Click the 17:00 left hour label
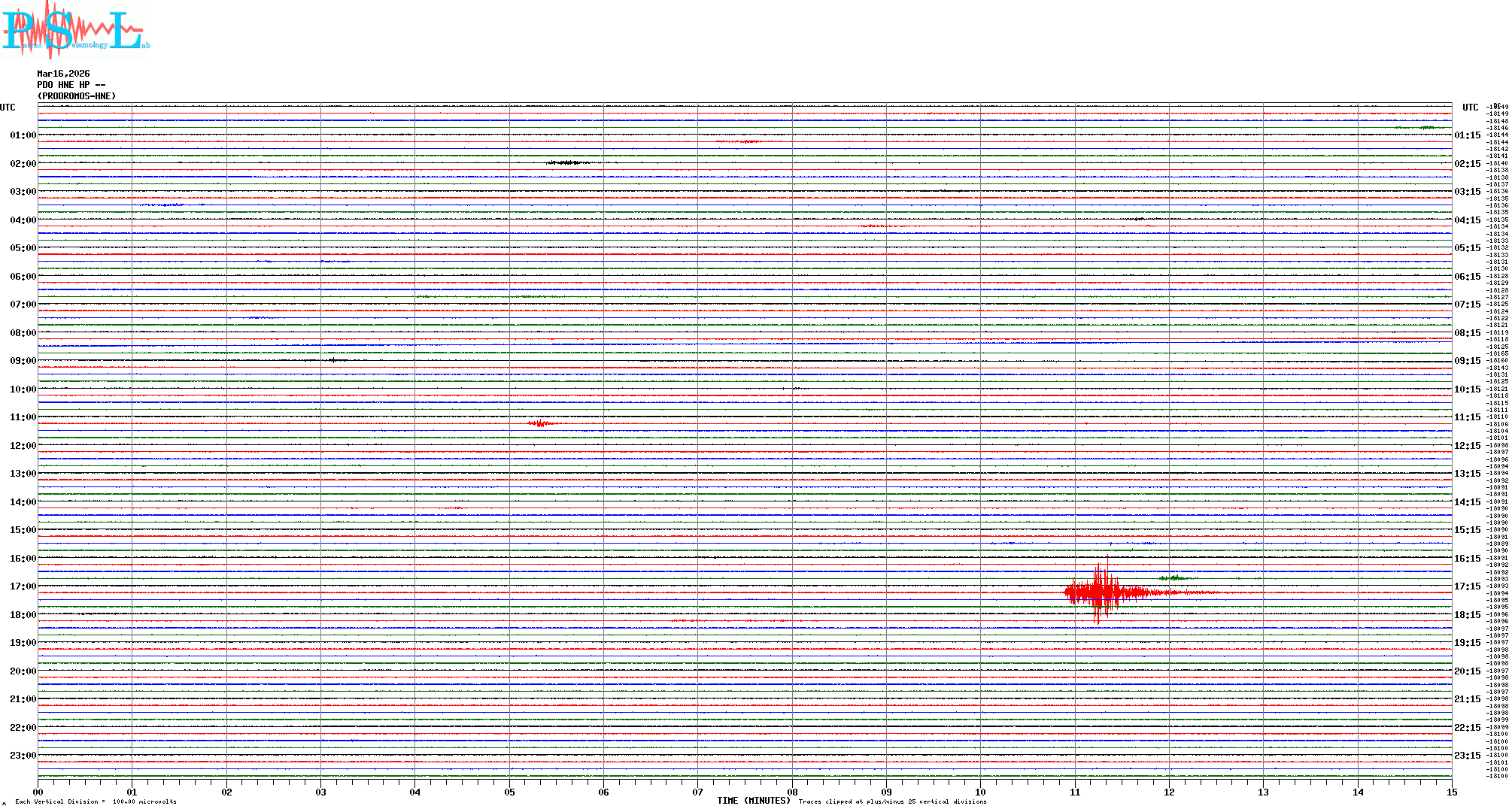 pos(23,586)
